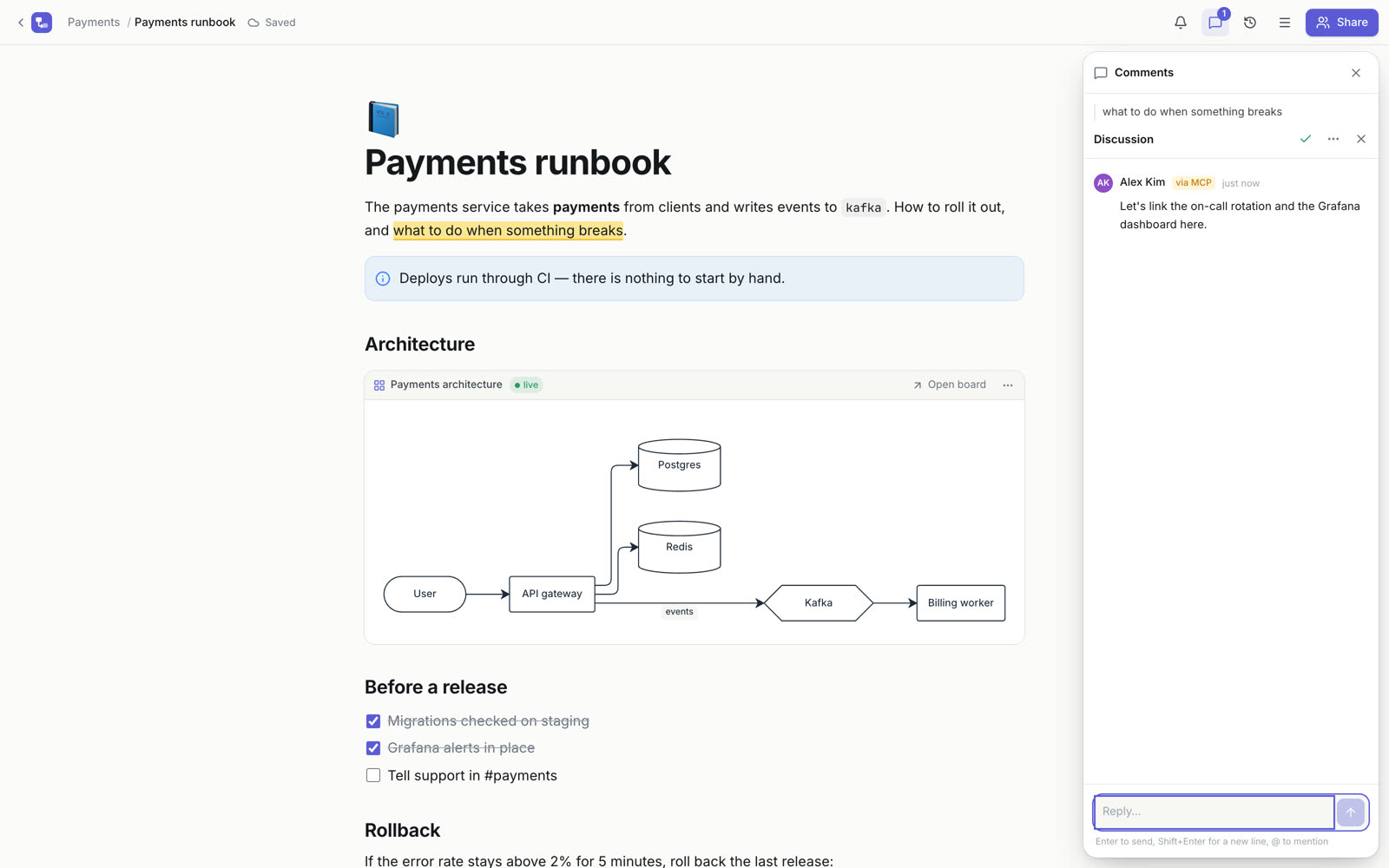Click the Saved cloud status indicator
1389x868 pixels.
[x=272, y=23]
